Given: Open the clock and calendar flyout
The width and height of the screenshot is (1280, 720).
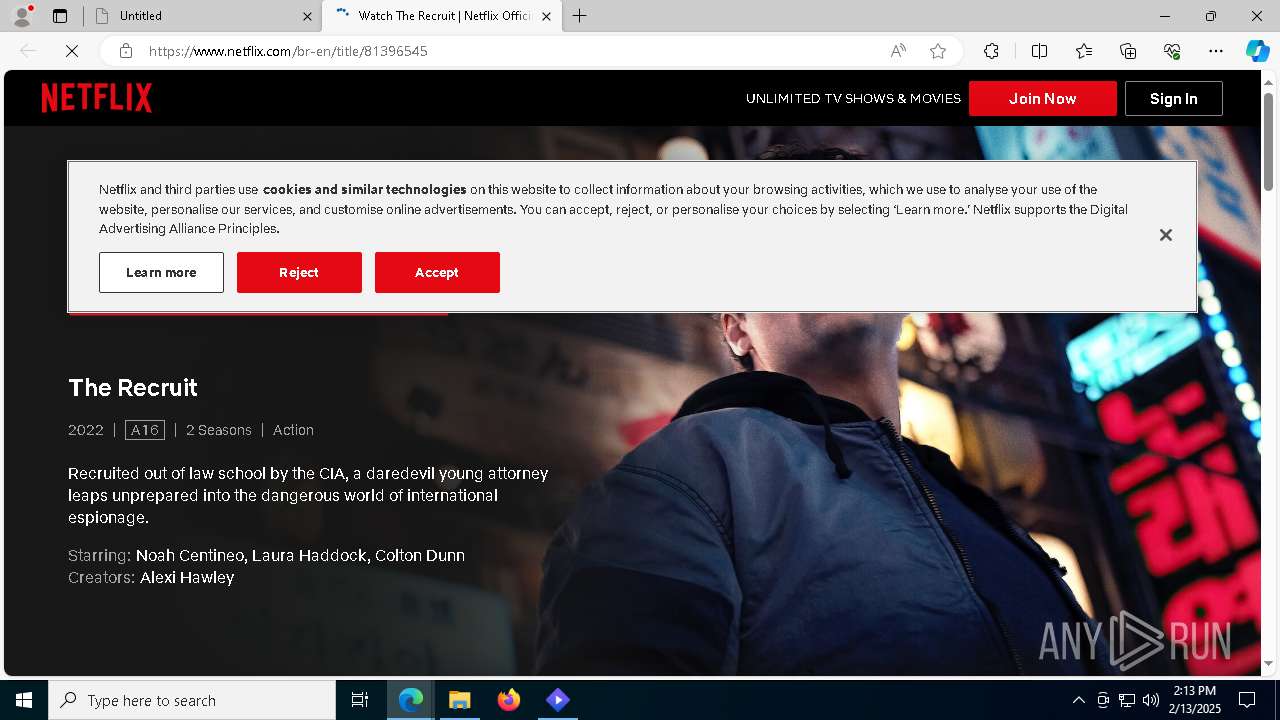Looking at the screenshot, I should pyautogui.click(x=1194, y=700).
